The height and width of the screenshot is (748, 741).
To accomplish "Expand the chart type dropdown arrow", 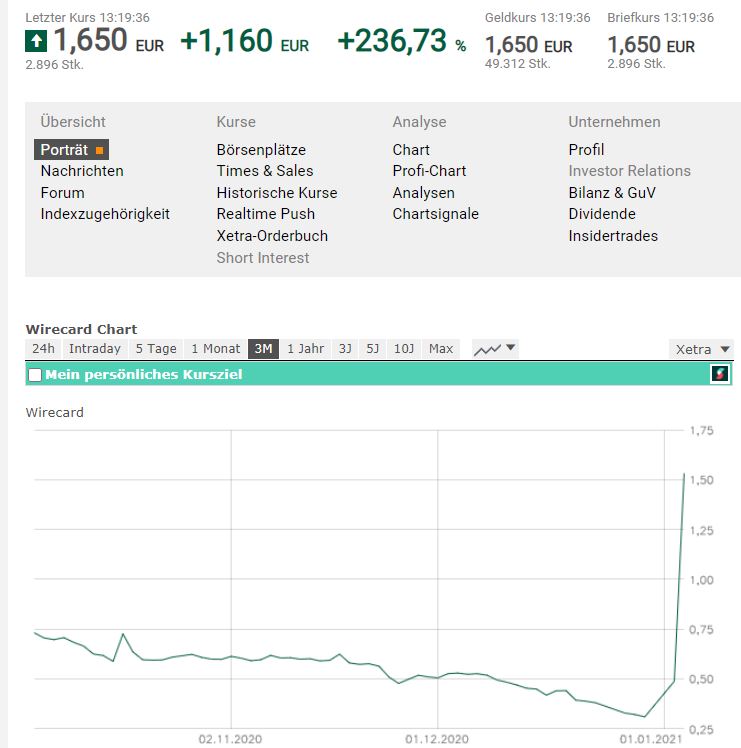I will click(511, 348).
